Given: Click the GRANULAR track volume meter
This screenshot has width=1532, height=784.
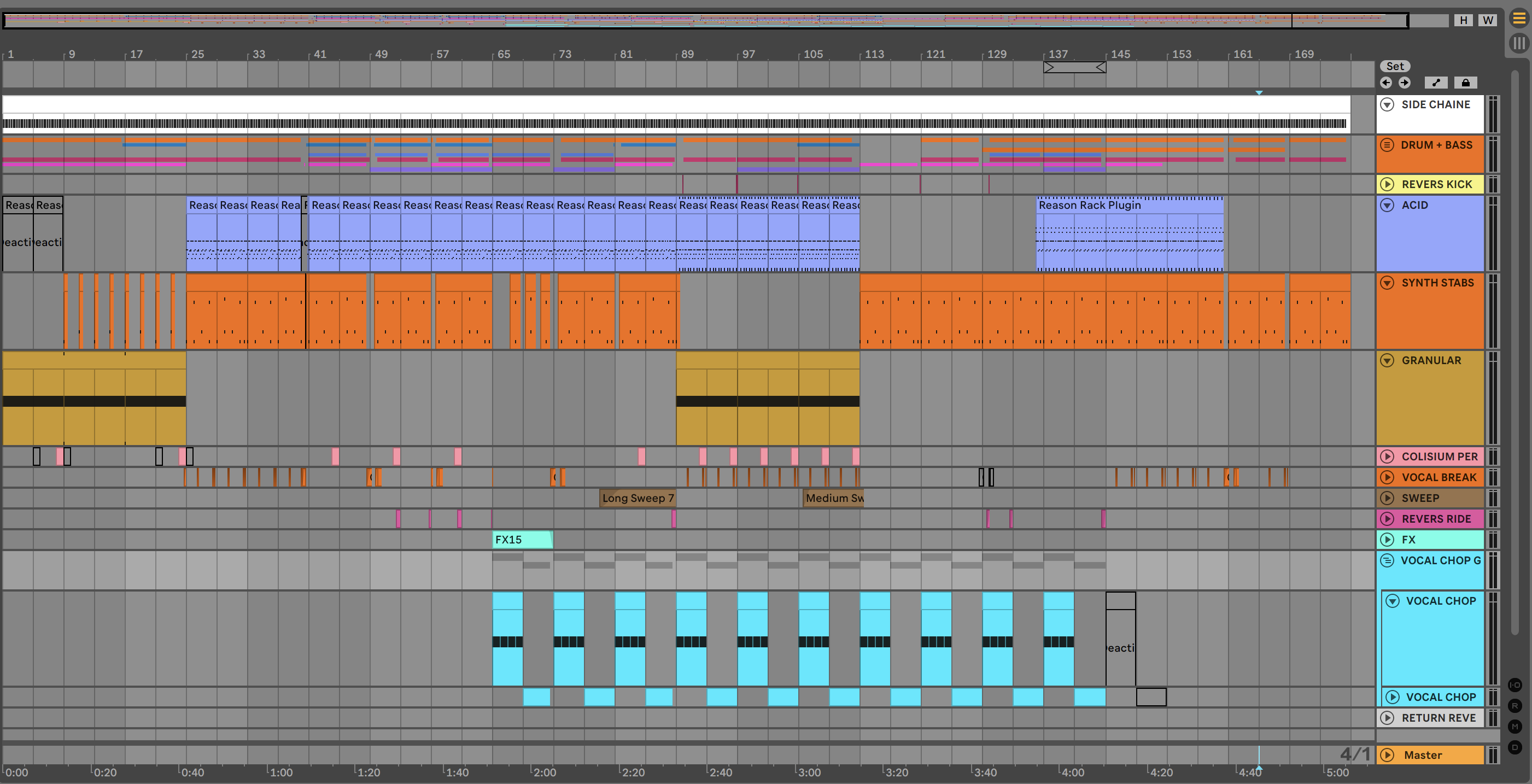Looking at the screenshot, I should tap(1493, 398).
